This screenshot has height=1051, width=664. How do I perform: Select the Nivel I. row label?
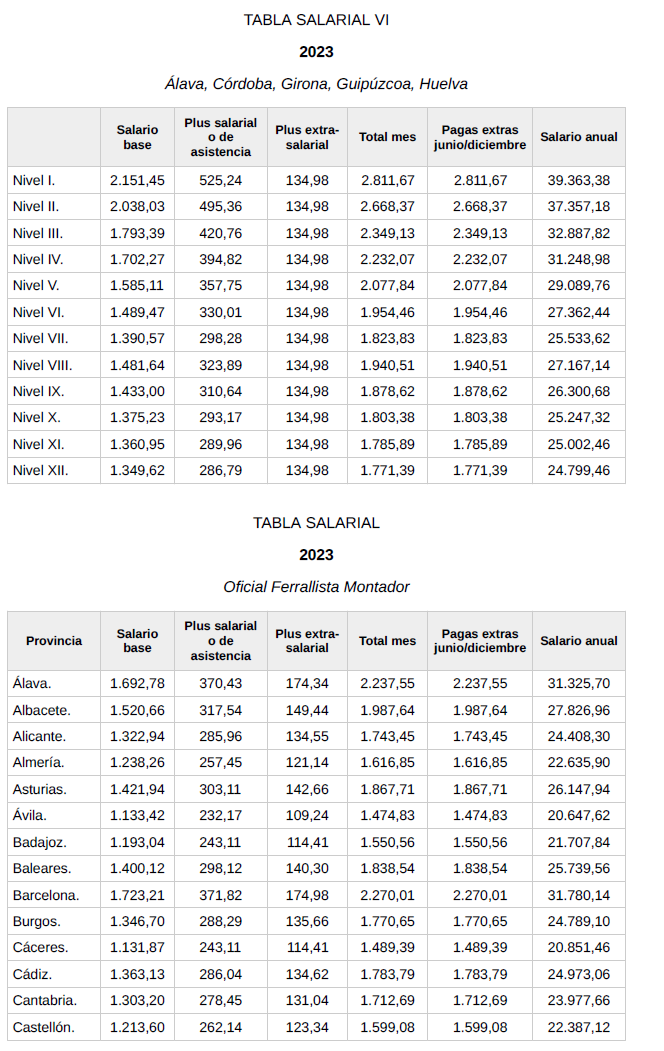(x=34, y=181)
